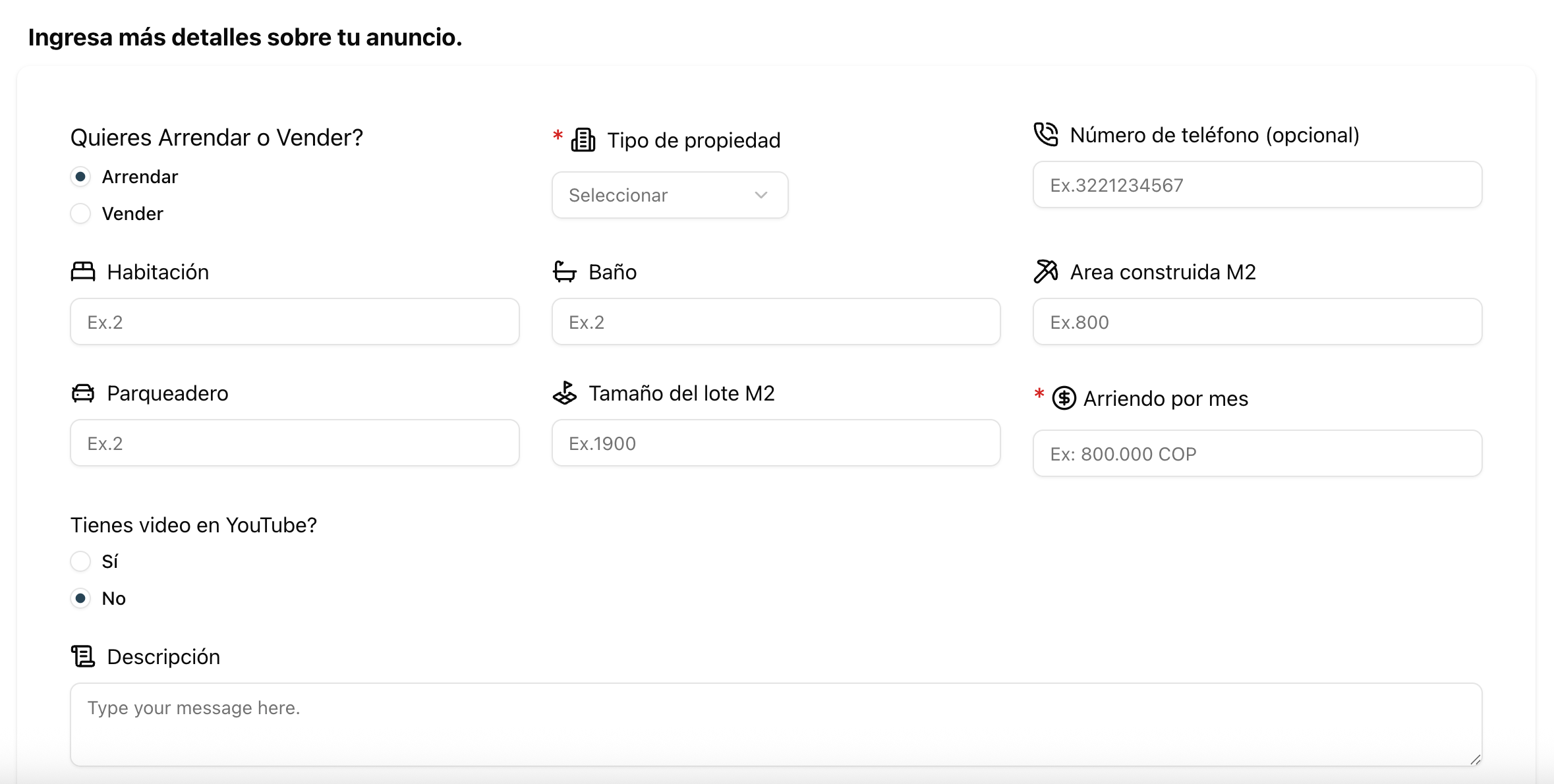Click the bathtub icon beside Baño

click(565, 271)
